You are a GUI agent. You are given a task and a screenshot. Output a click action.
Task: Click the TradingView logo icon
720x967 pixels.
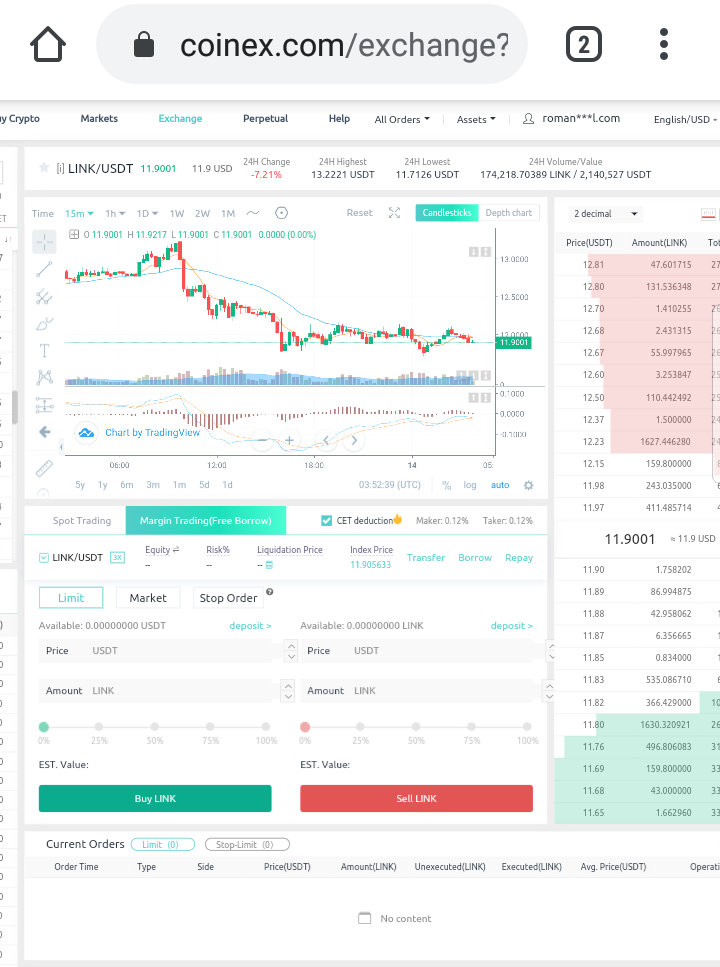click(86, 432)
